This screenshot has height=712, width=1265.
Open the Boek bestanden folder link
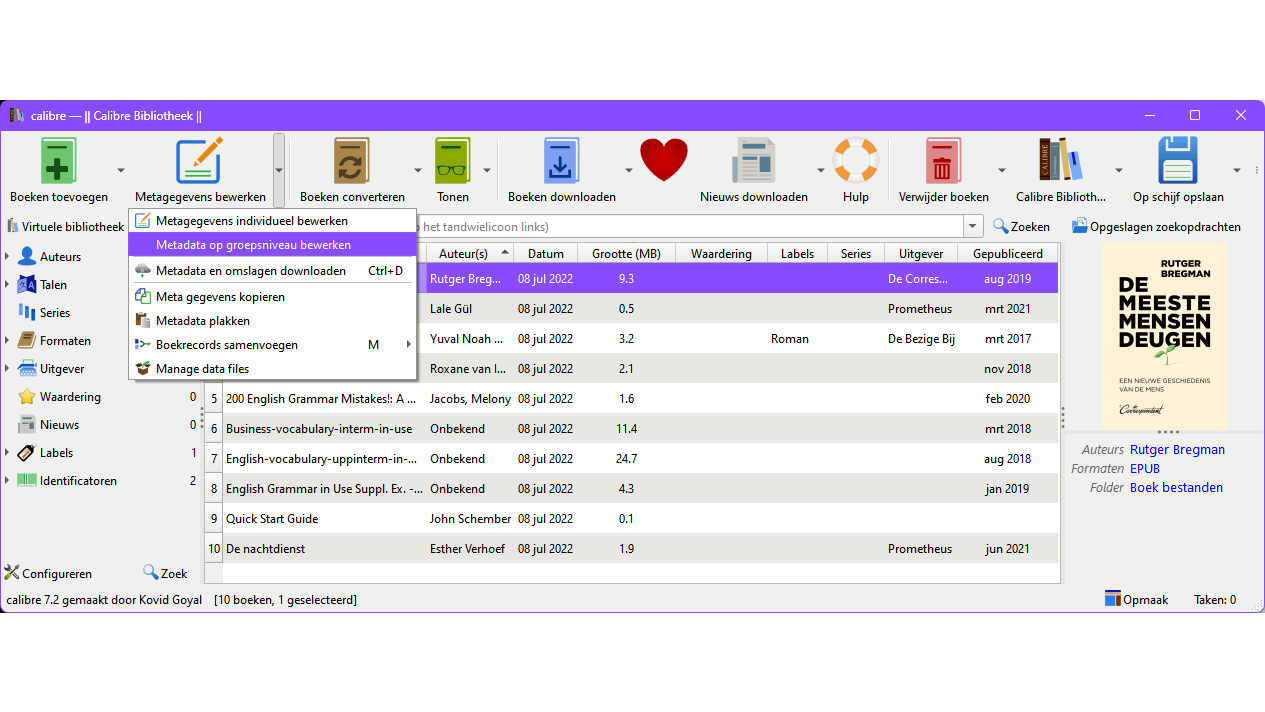coord(1176,488)
